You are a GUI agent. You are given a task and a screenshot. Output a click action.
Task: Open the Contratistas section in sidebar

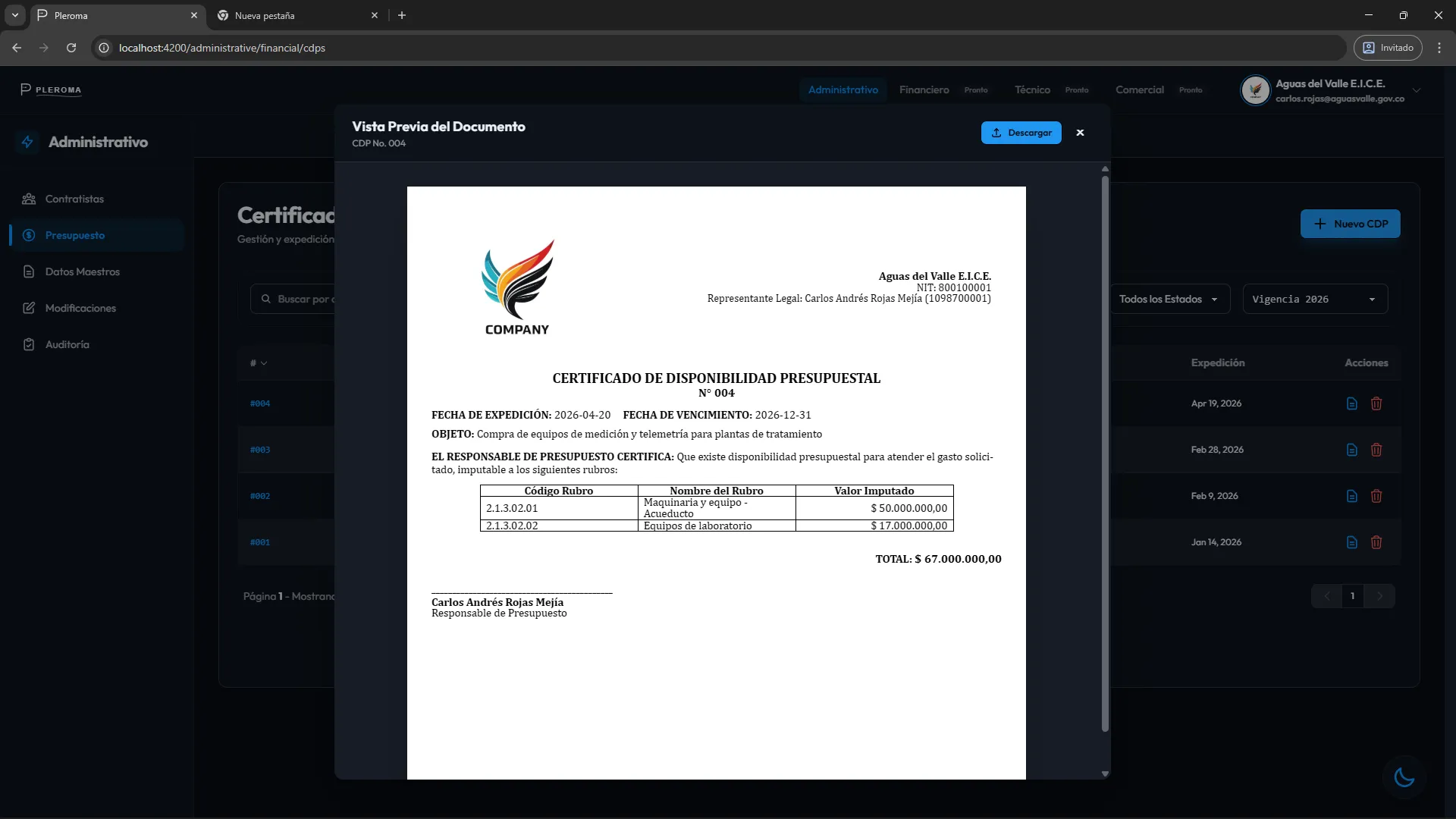(x=74, y=199)
